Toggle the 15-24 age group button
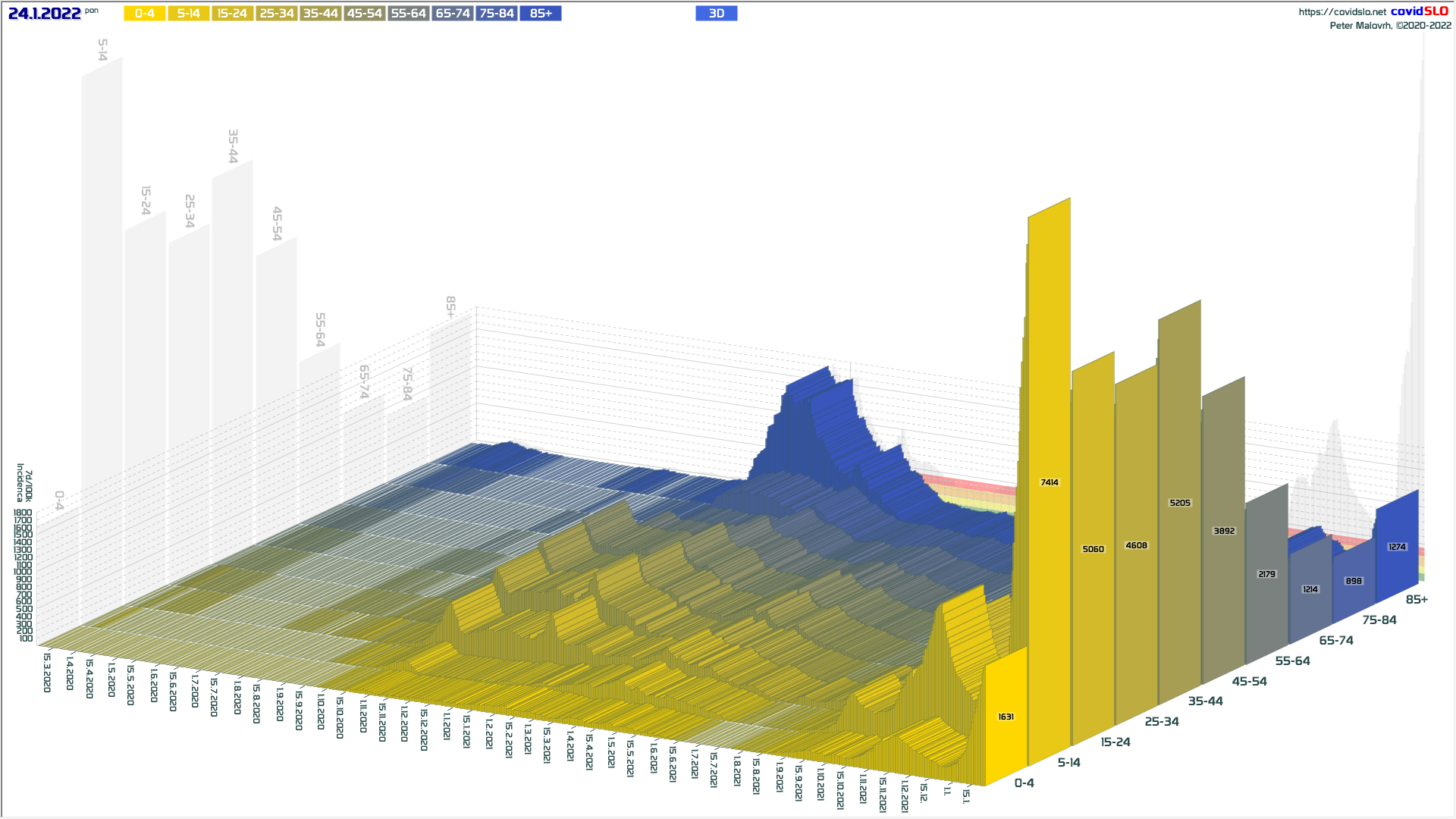Image resolution: width=1456 pixels, height=819 pixels. [x=232, y=14]
